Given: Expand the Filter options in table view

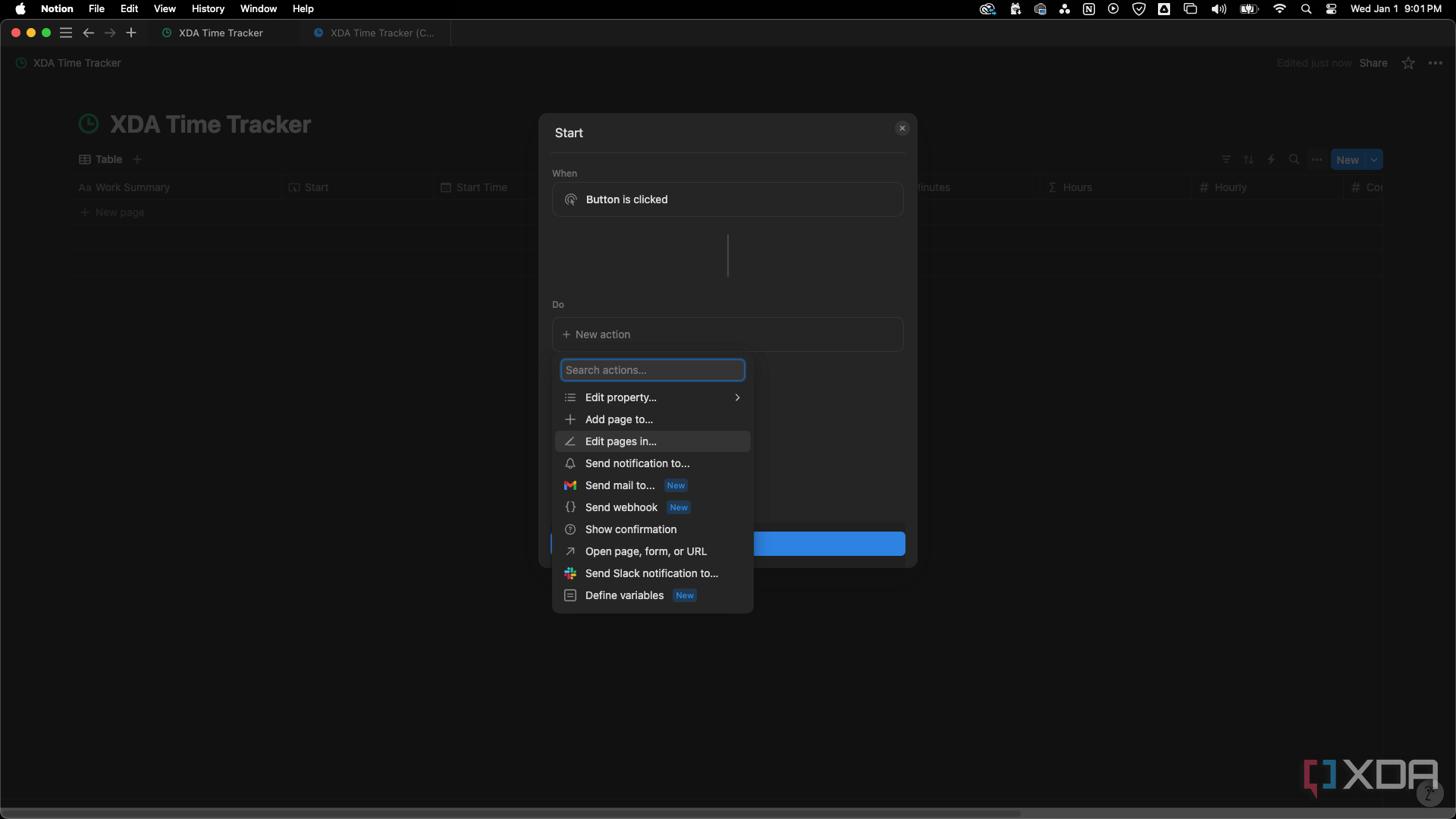Looking at the screenshot, I should (1226, 160).
